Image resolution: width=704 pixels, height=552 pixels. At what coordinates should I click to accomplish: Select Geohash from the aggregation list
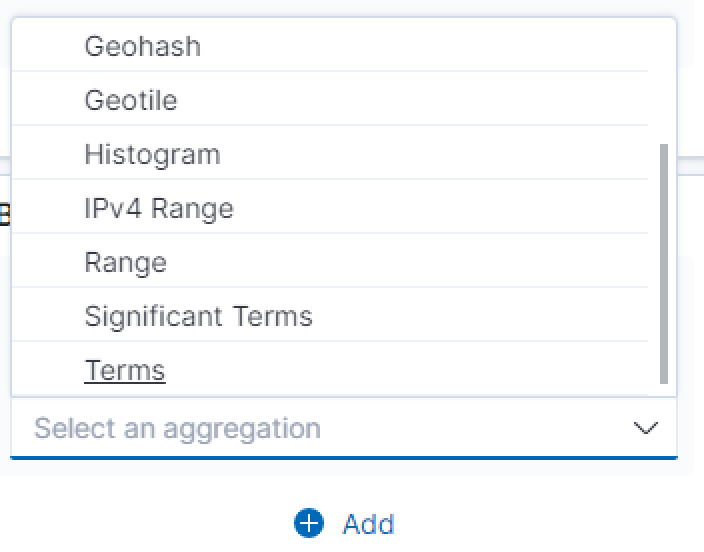click(x=142, y=47)
